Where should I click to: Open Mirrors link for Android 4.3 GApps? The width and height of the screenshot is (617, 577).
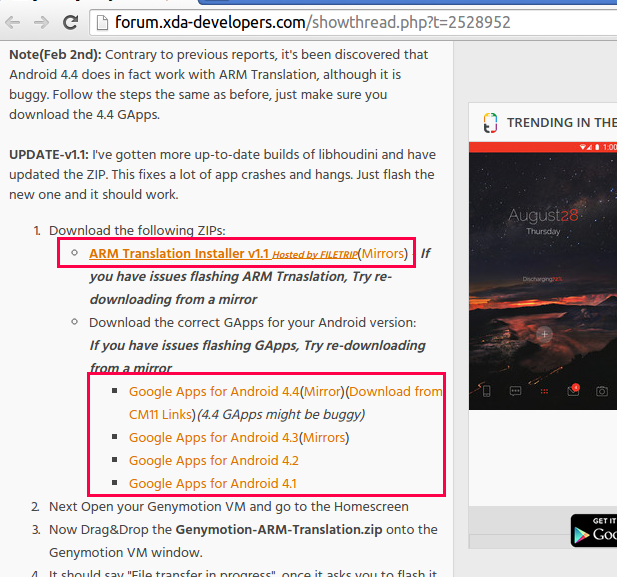[324, 438]
